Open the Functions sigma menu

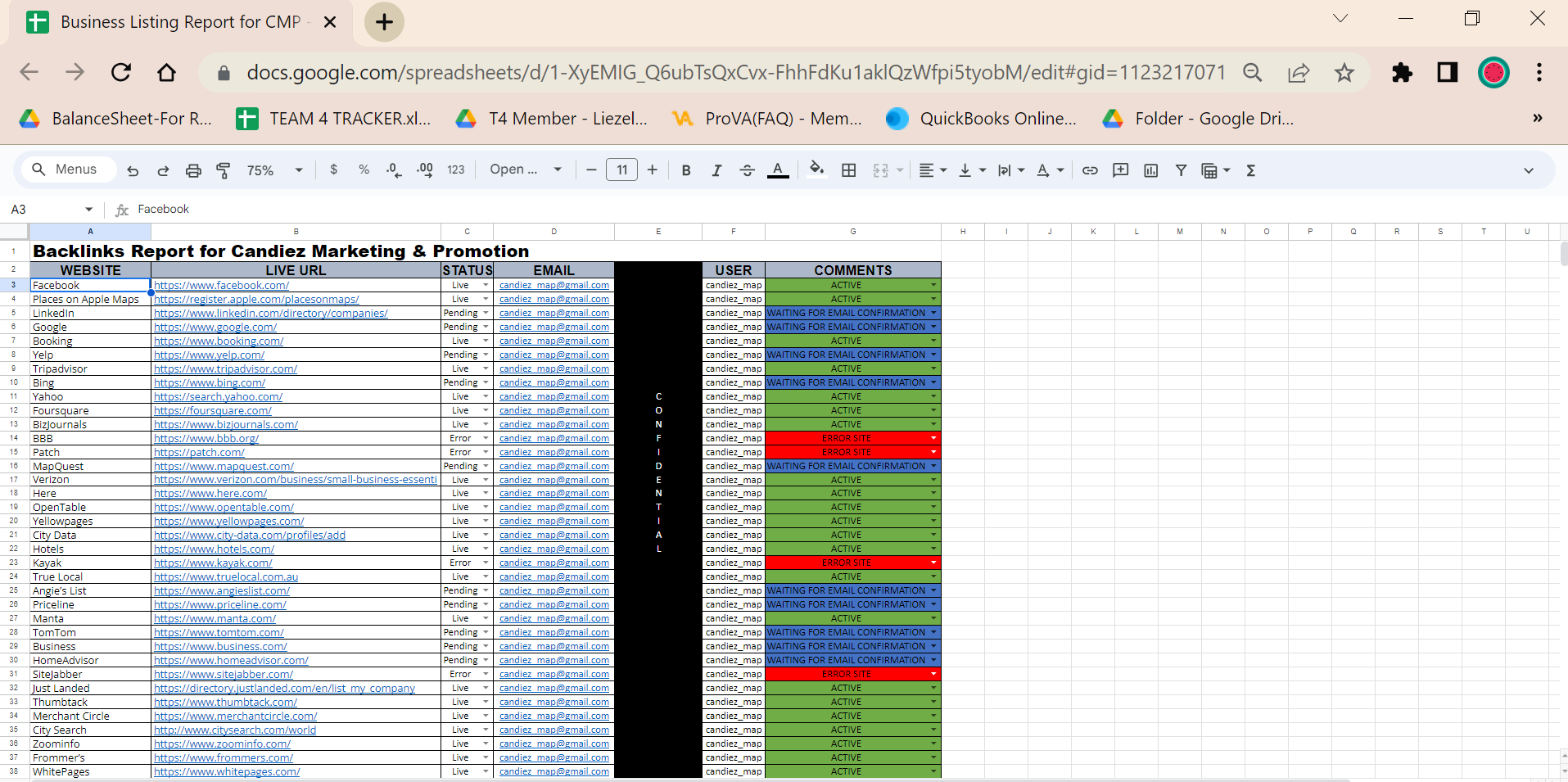tap(1250, 170)
